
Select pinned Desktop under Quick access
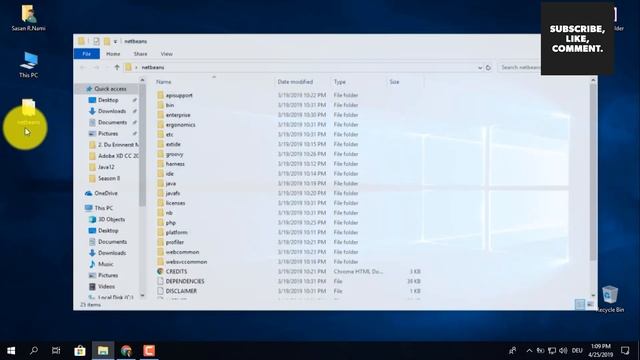coord(108,100)
